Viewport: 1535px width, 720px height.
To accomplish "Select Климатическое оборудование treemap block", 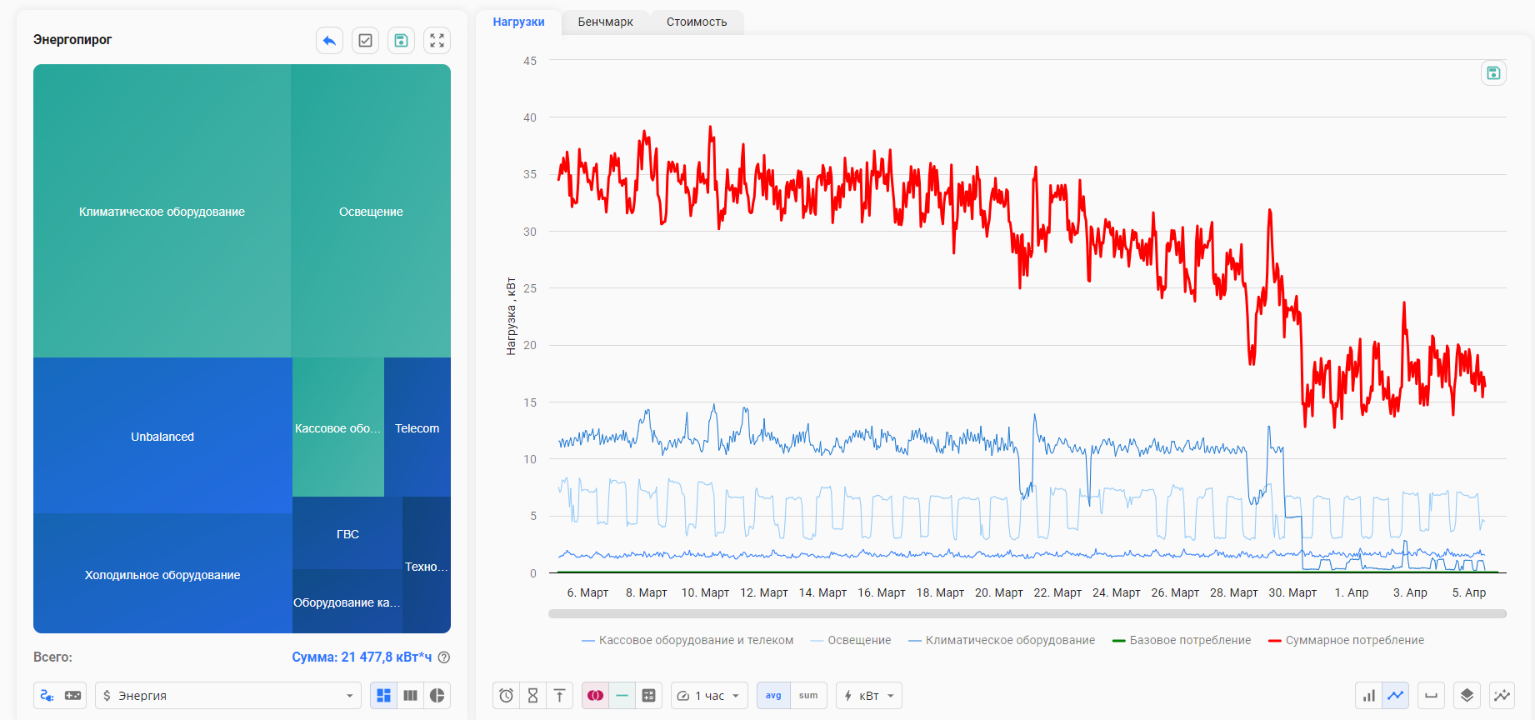I will [162, 212].
